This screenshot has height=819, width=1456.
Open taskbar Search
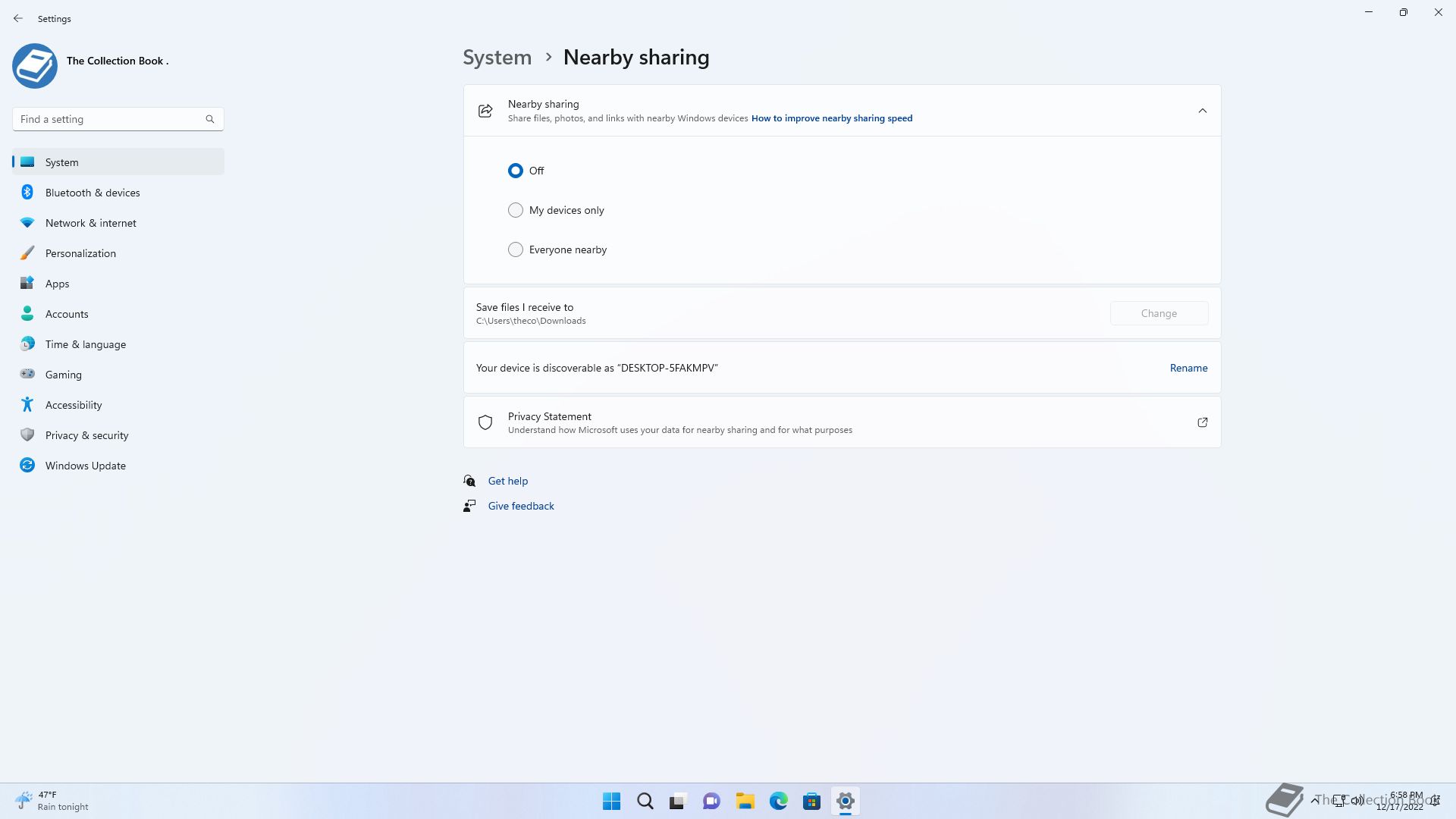pos(645,801)
